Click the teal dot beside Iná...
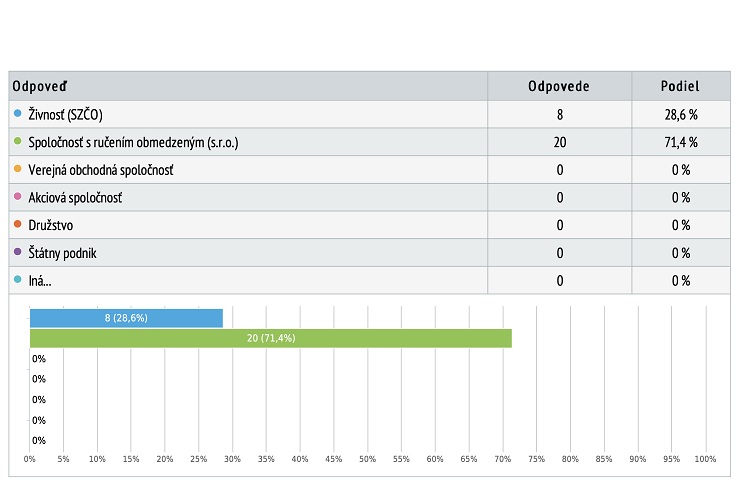Viewport: 740px width, 492px height. pos(17,279)
